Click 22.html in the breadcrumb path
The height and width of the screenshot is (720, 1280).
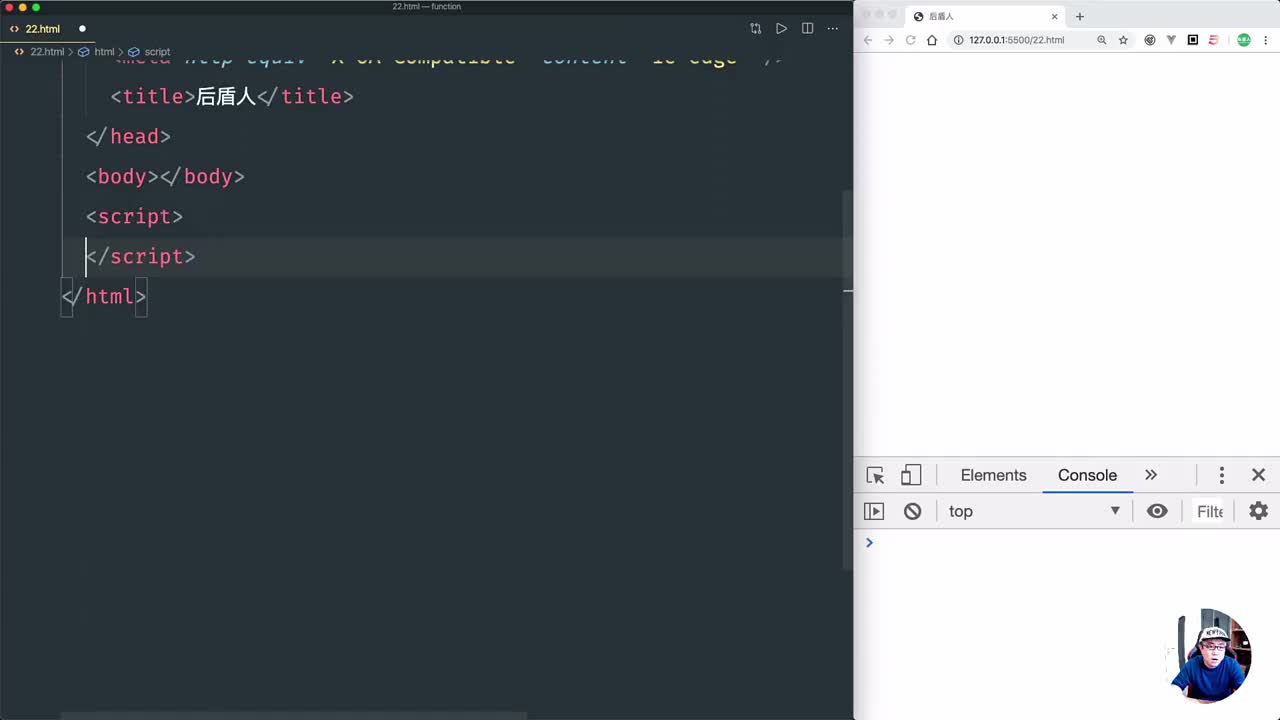(47, 51)
